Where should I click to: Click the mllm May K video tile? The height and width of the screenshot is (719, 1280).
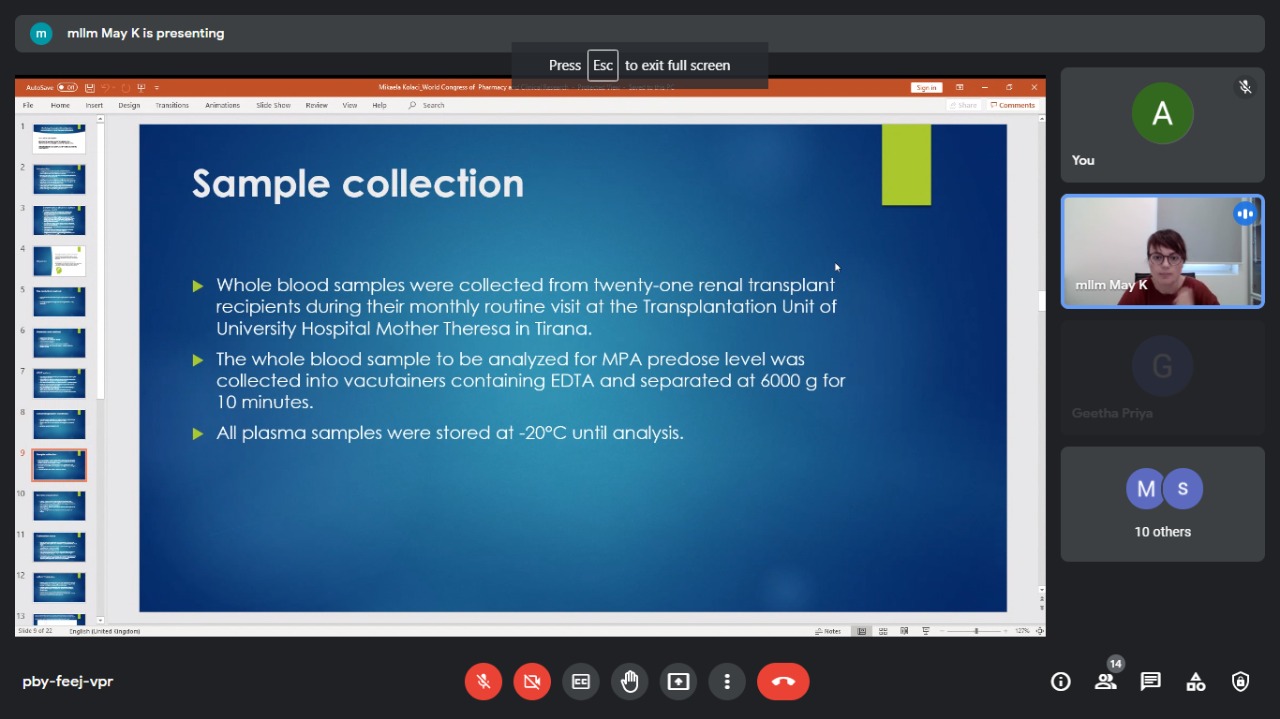[1162, 251]
